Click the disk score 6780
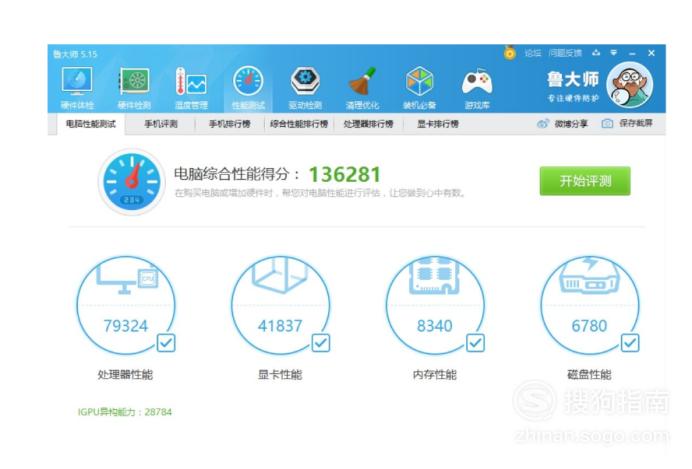Screen dimensions: 692x469 pyautogui.click(x=589, y=326)
